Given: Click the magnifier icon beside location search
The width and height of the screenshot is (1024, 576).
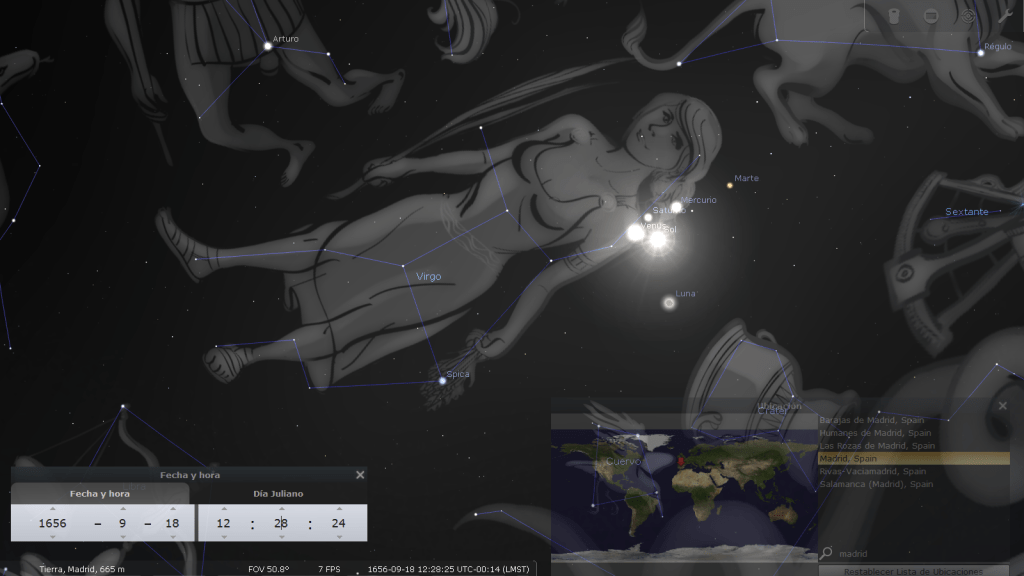Looking at the screenshot, I should click(826, 554).
